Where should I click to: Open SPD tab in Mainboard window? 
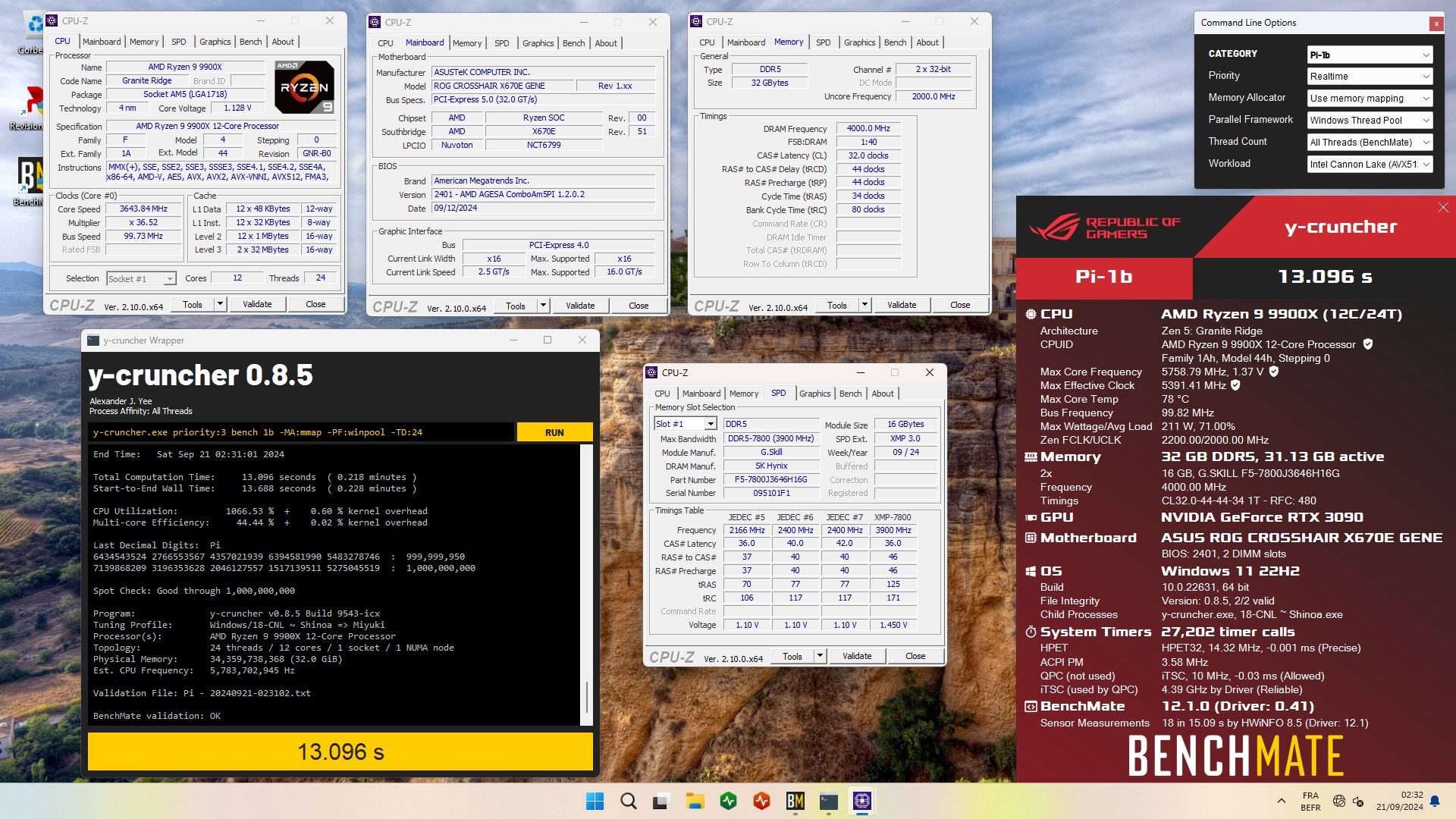(x=501, y=43)
